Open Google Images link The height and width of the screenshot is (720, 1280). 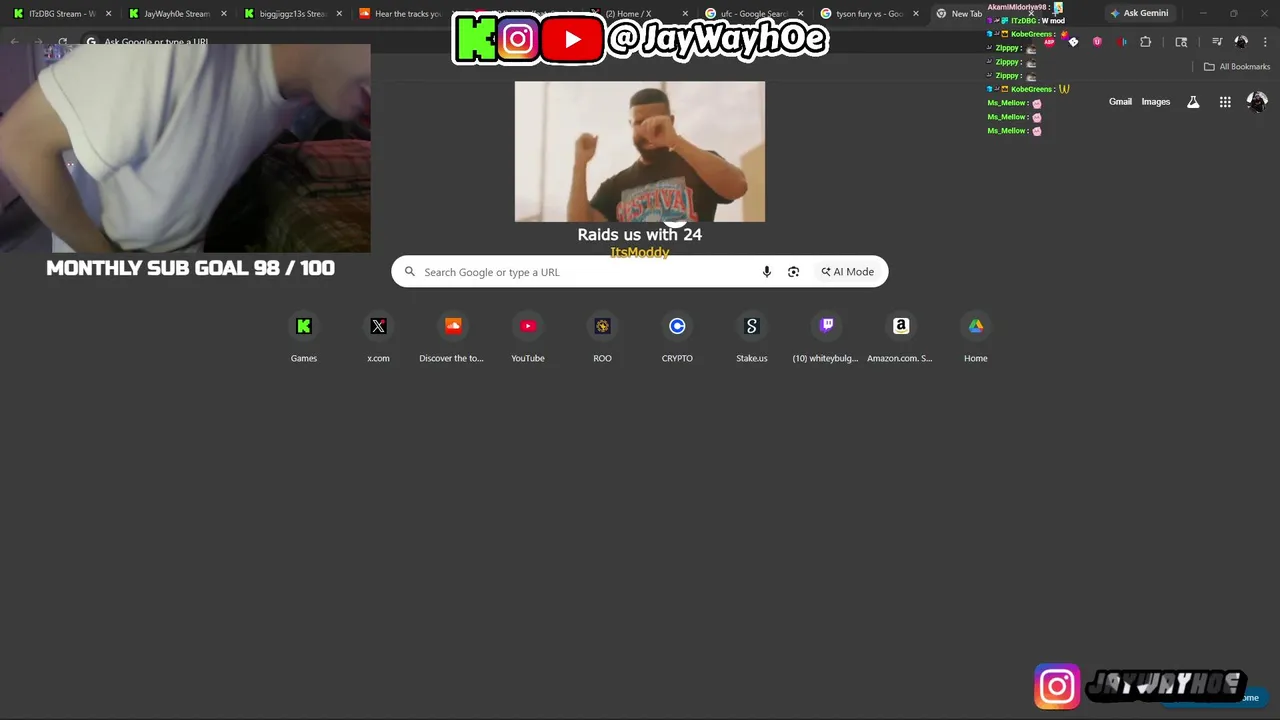(1156, 102)
